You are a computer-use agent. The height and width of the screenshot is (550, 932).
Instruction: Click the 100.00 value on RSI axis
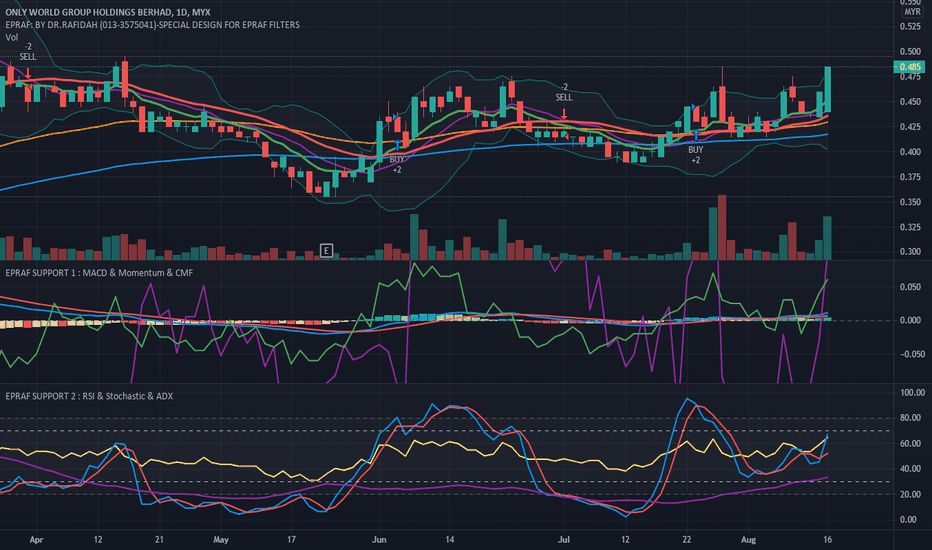tap(912, 393)
